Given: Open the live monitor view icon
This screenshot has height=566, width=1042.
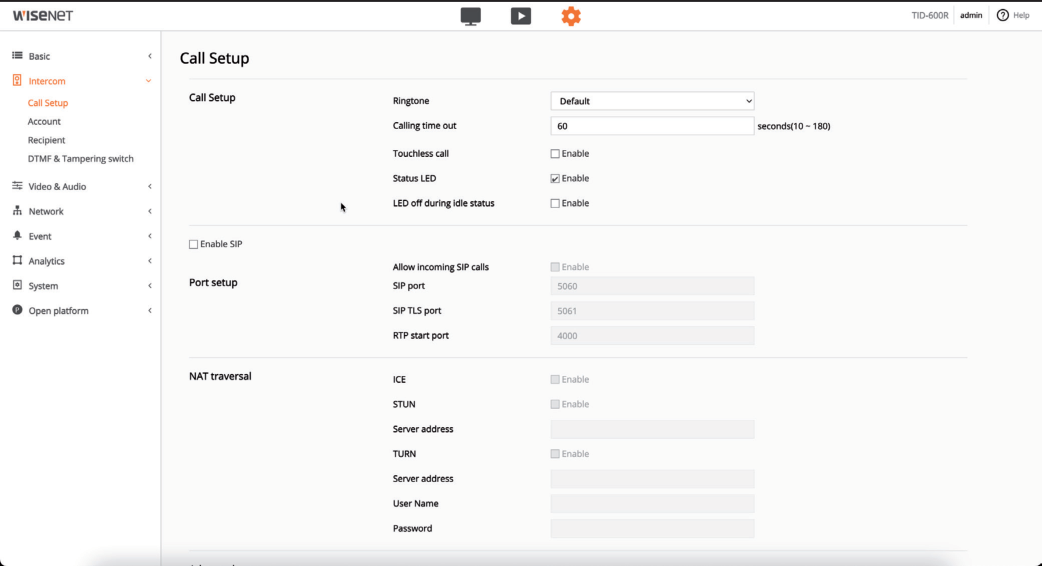Looking at the screenshot, I should click(470, 16).
